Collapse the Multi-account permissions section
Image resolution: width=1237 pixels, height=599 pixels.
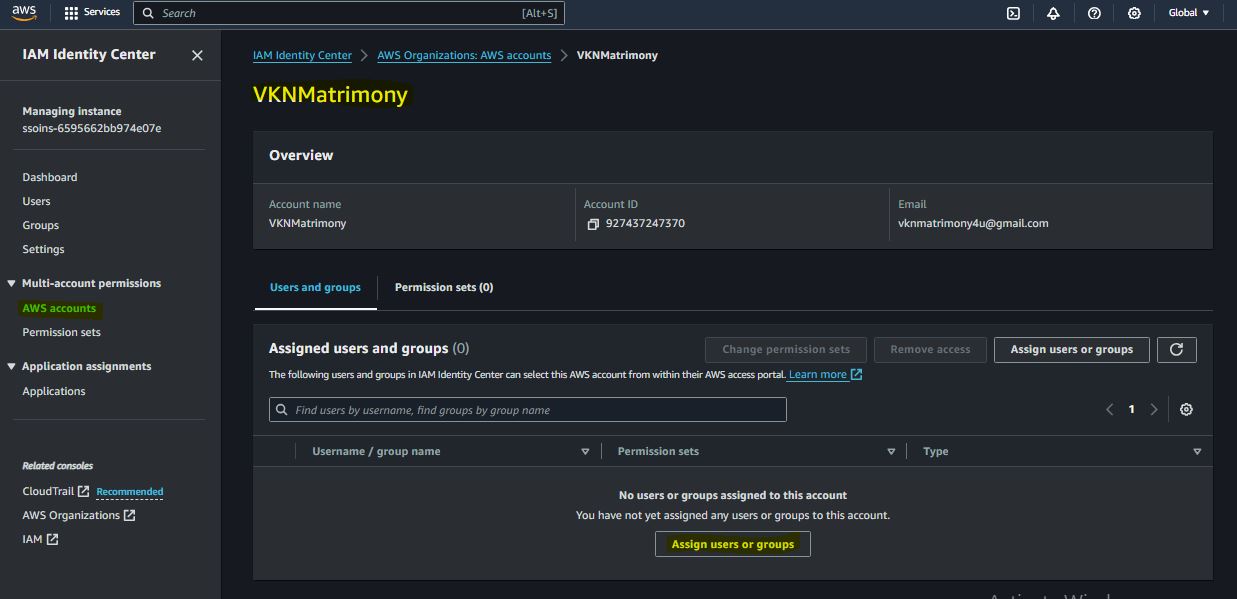[x=12, y=284]
